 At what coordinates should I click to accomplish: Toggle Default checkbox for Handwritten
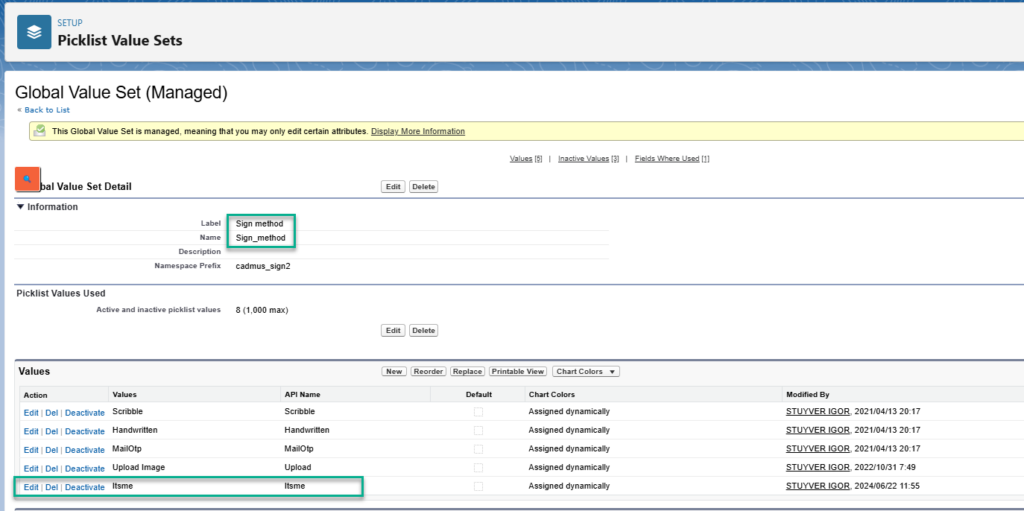pos(479,431)
